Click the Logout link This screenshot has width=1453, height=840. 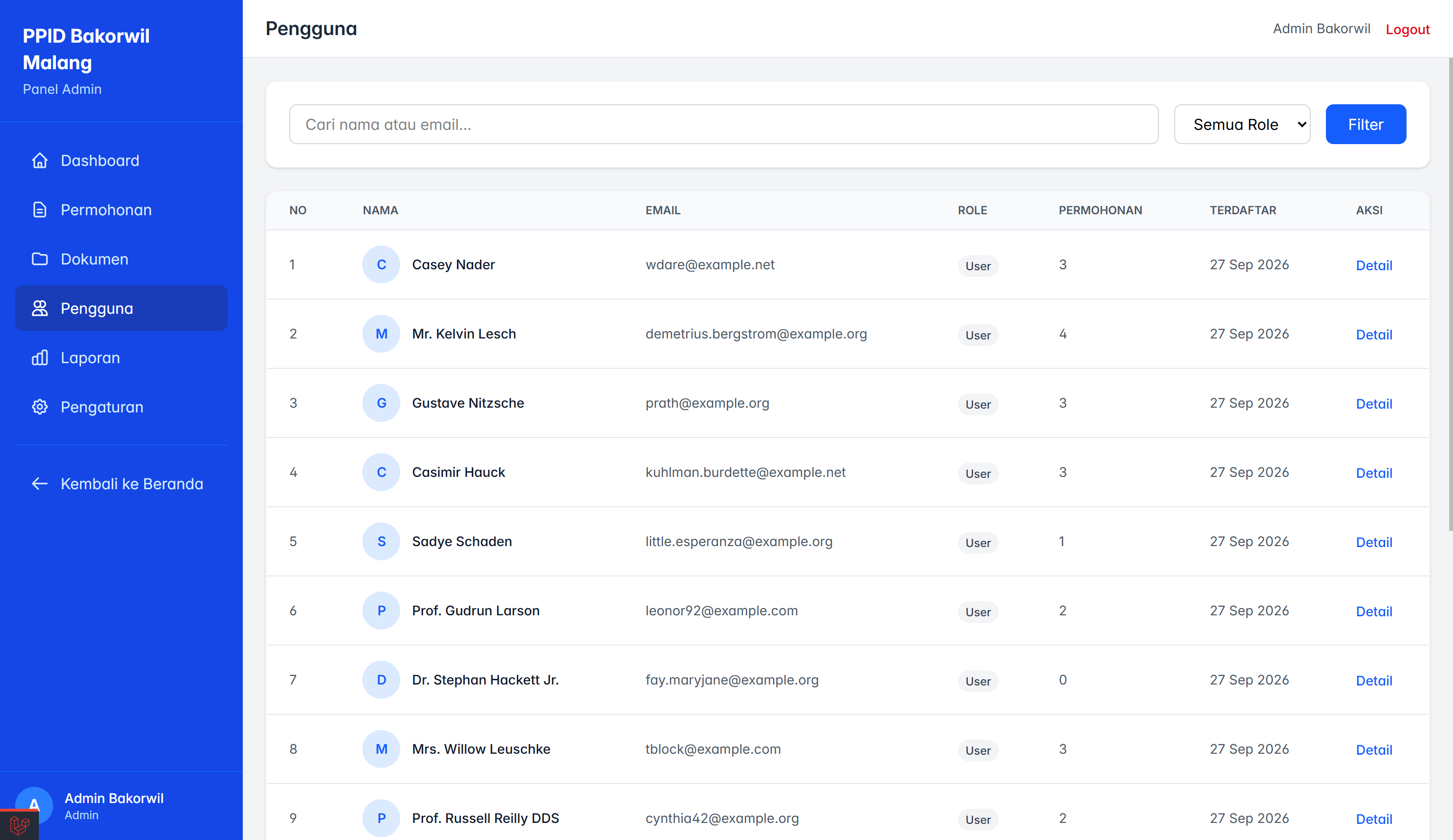tap(1407, 29)
